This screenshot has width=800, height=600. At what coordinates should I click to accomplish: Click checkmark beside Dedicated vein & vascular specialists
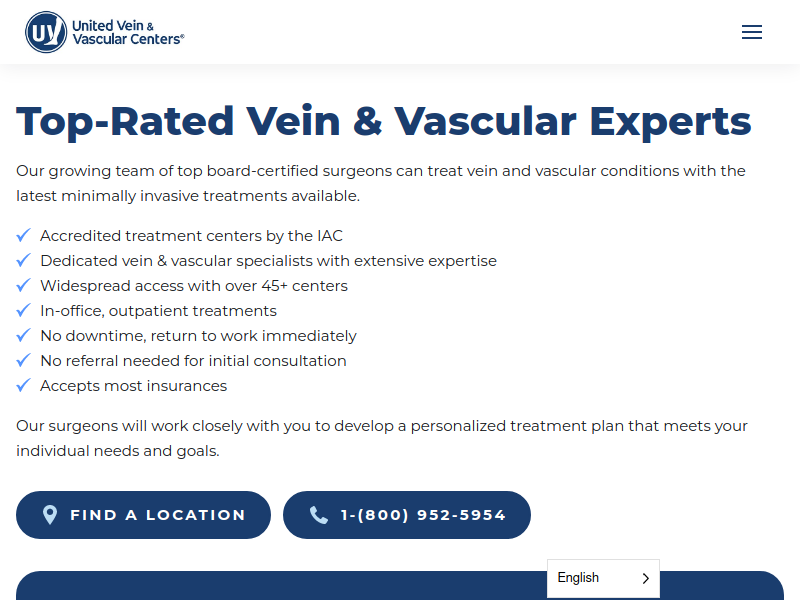click(x=23, y=260)
